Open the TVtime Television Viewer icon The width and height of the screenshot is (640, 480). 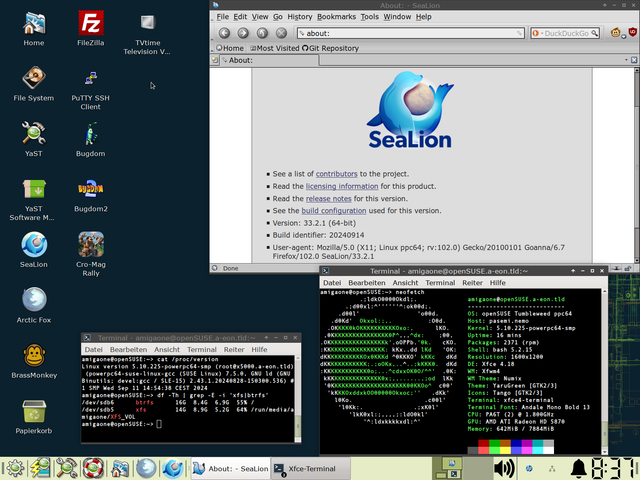click(147, 33)
